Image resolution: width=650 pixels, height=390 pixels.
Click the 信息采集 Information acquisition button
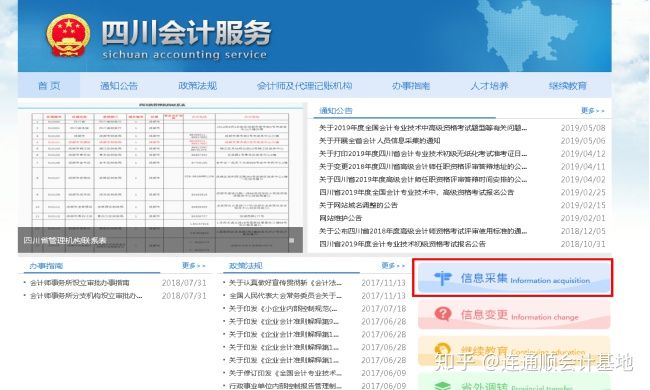pyautogui.click(x=513, y=278)
